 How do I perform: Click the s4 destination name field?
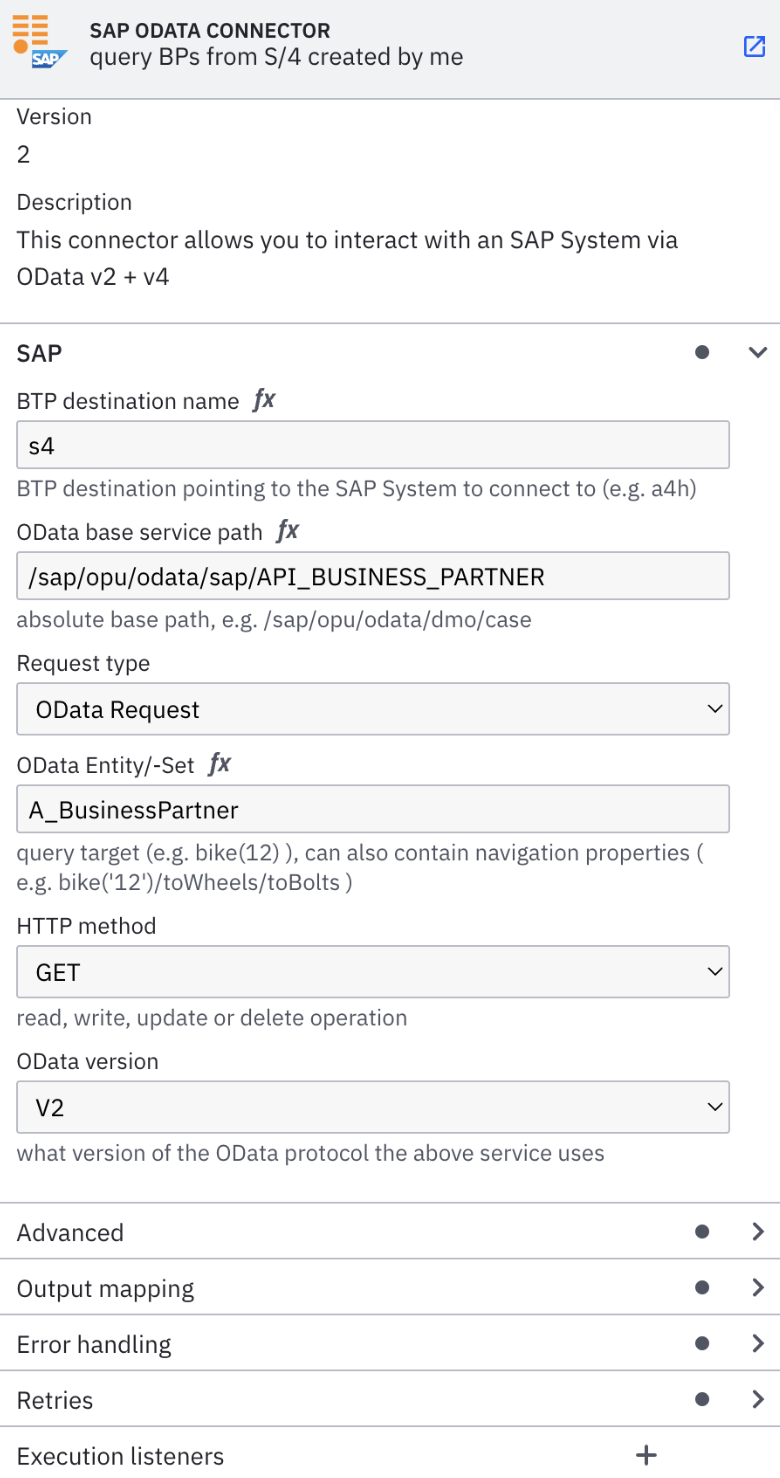373,444
